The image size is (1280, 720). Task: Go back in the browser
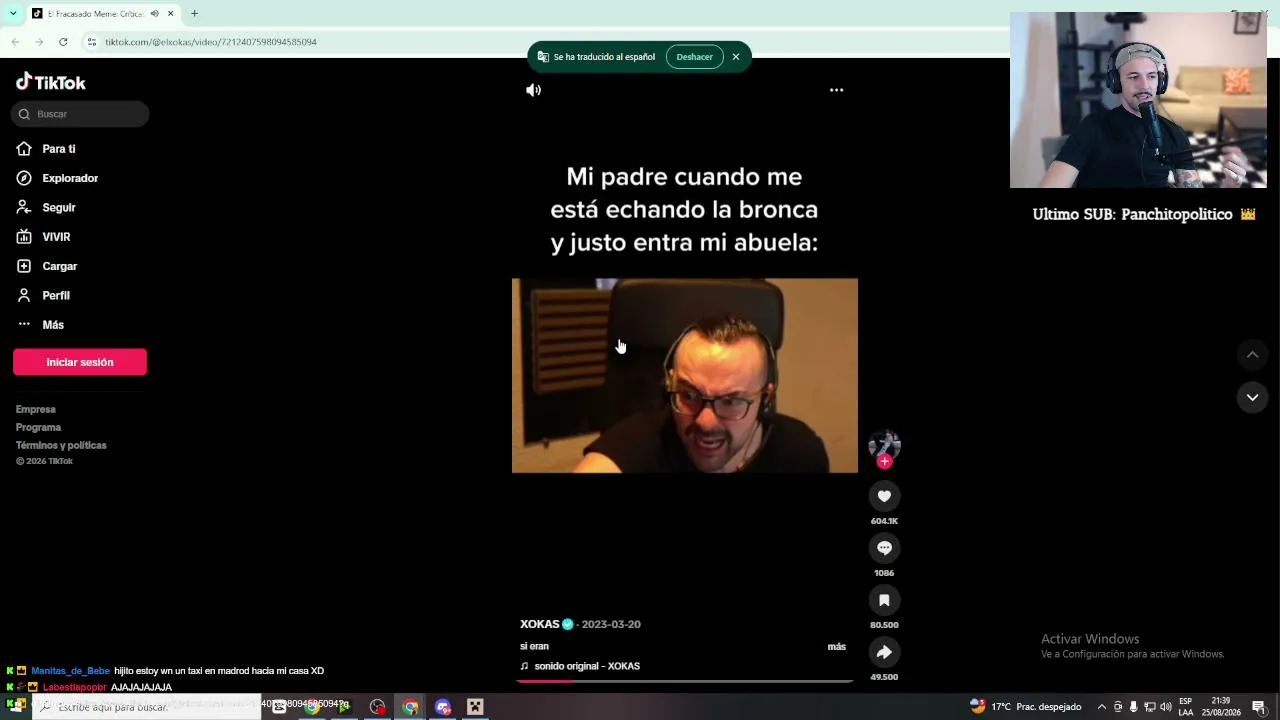pyautogui.click(x=15, y=42)
